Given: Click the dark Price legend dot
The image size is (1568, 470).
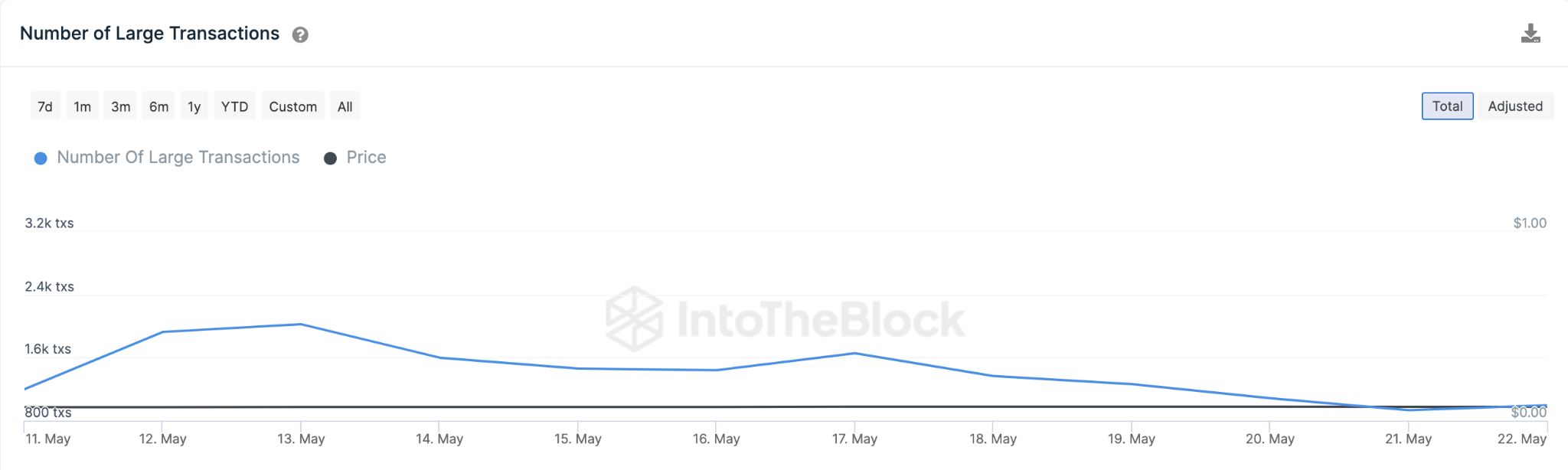Looking at the screenshot, I should 330,158.
